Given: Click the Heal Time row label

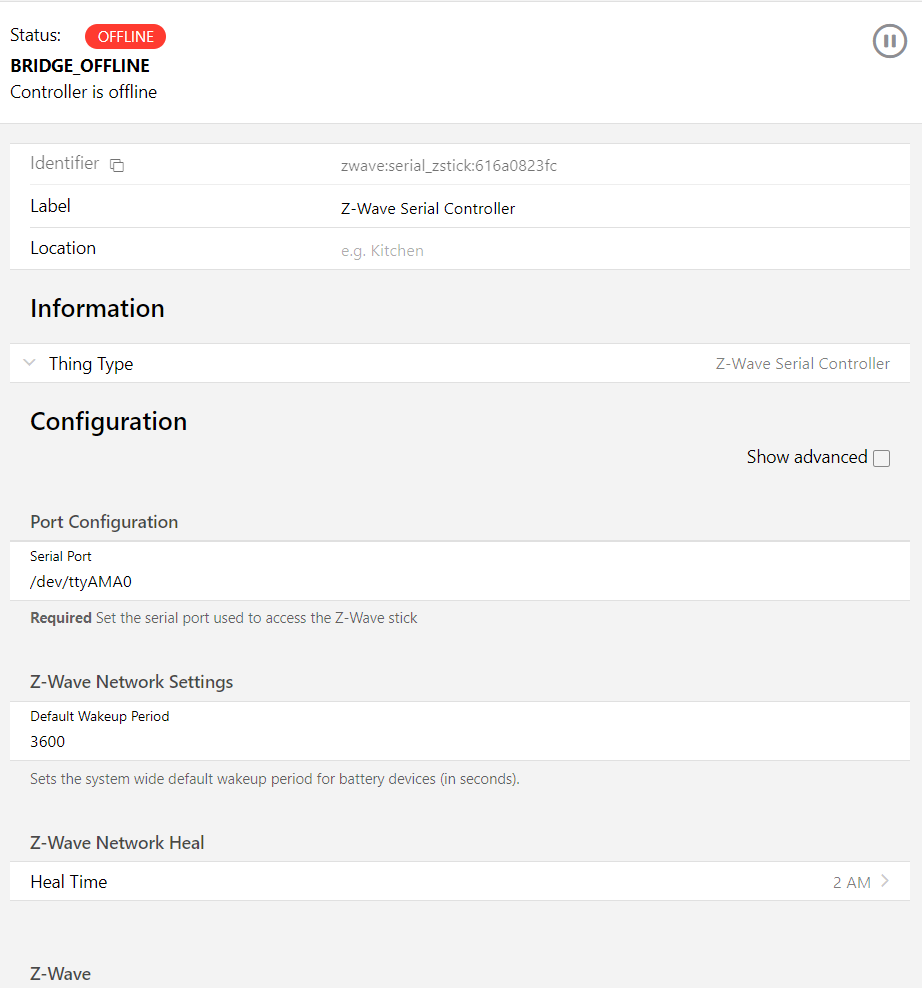Looking at the screenshot, I should [x=69, y=882].
